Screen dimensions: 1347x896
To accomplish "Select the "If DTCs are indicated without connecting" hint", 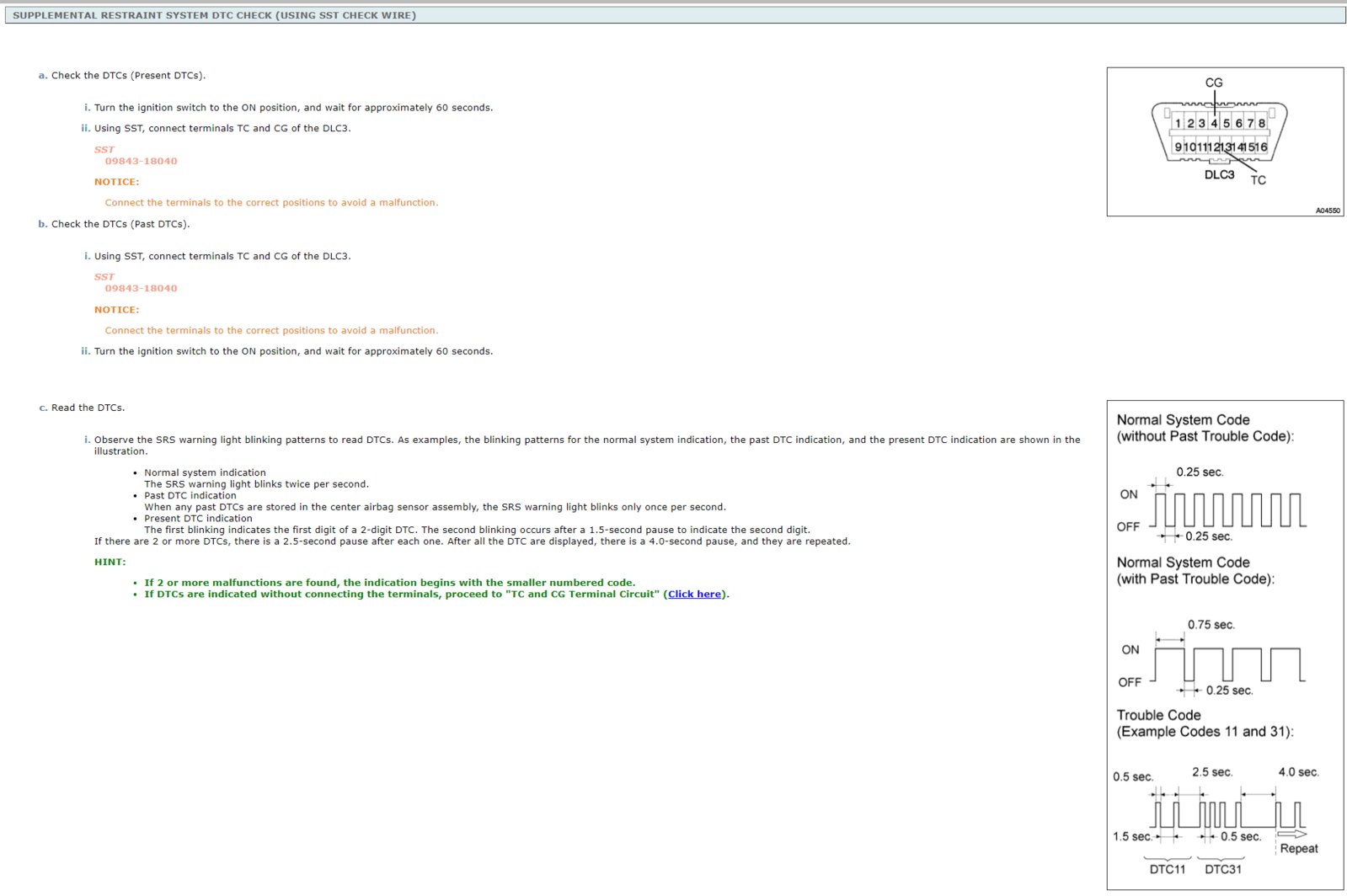I will 436,595.
